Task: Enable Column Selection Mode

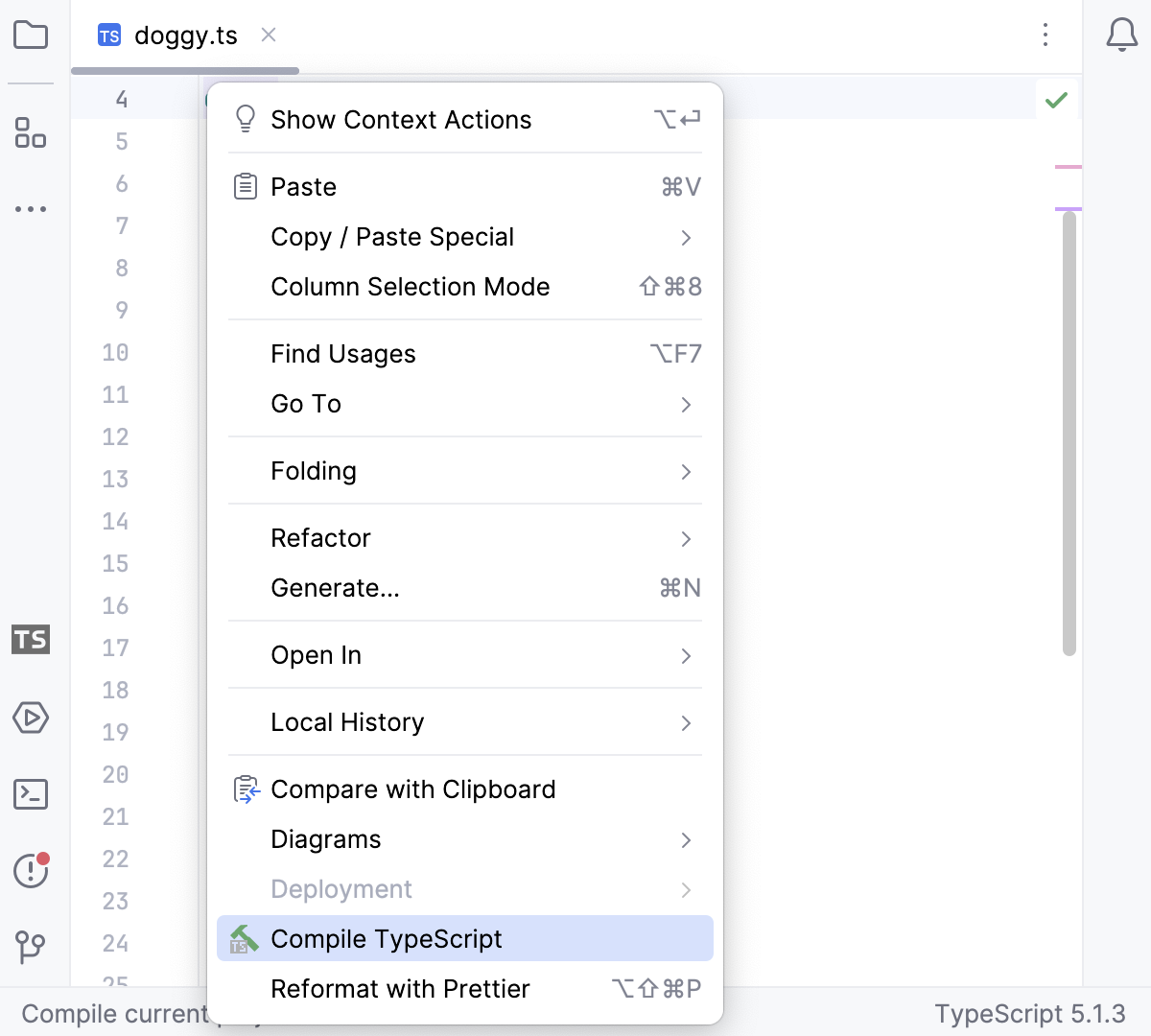Action: click(411, 286)
